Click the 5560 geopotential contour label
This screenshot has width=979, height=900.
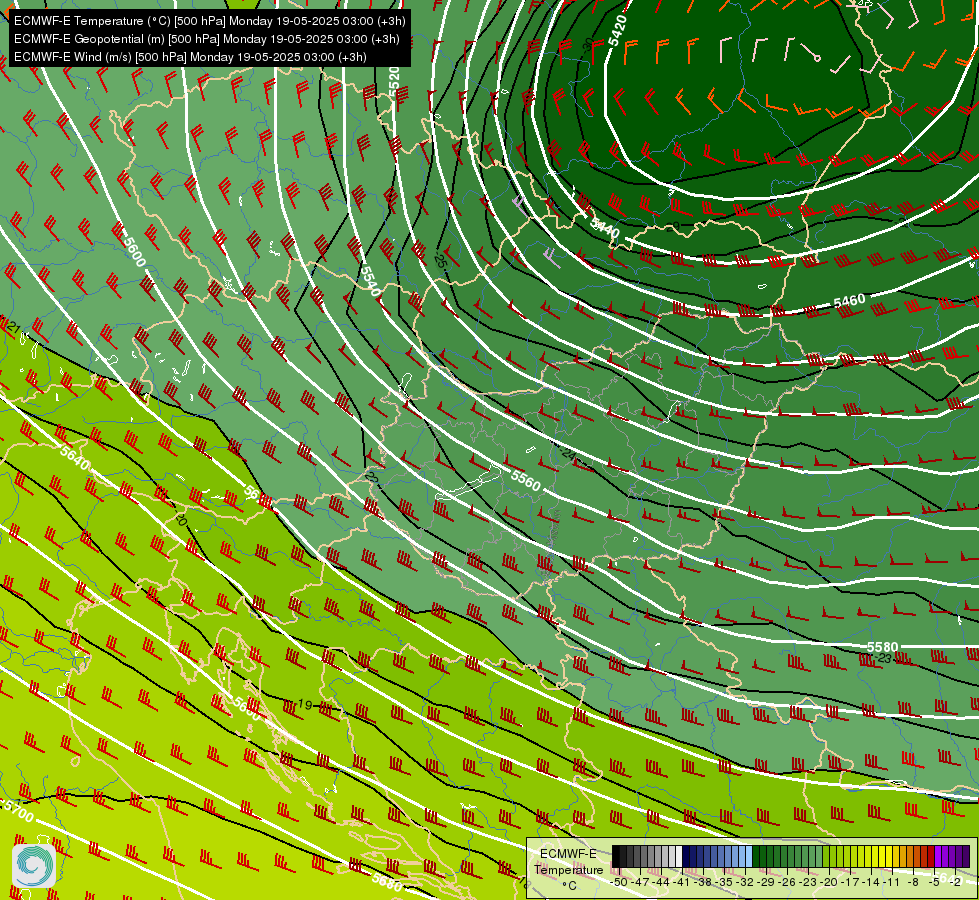point(526,480)
